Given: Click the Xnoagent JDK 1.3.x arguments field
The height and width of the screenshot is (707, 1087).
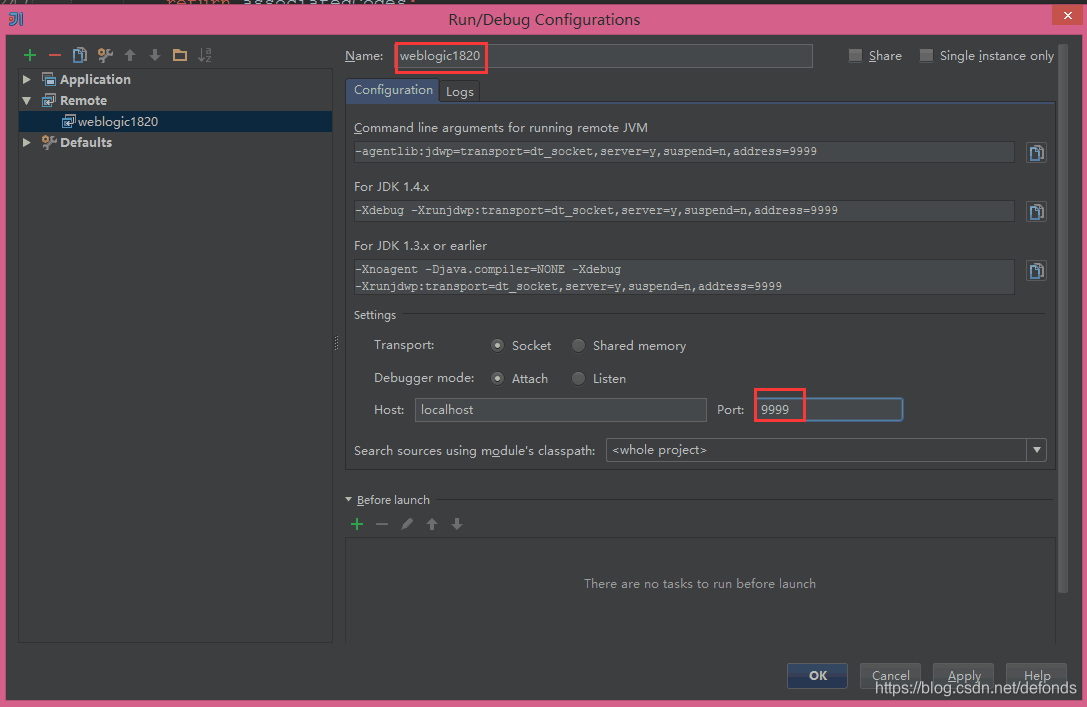Looking at the screenshot, I should (x=684, y=277).
